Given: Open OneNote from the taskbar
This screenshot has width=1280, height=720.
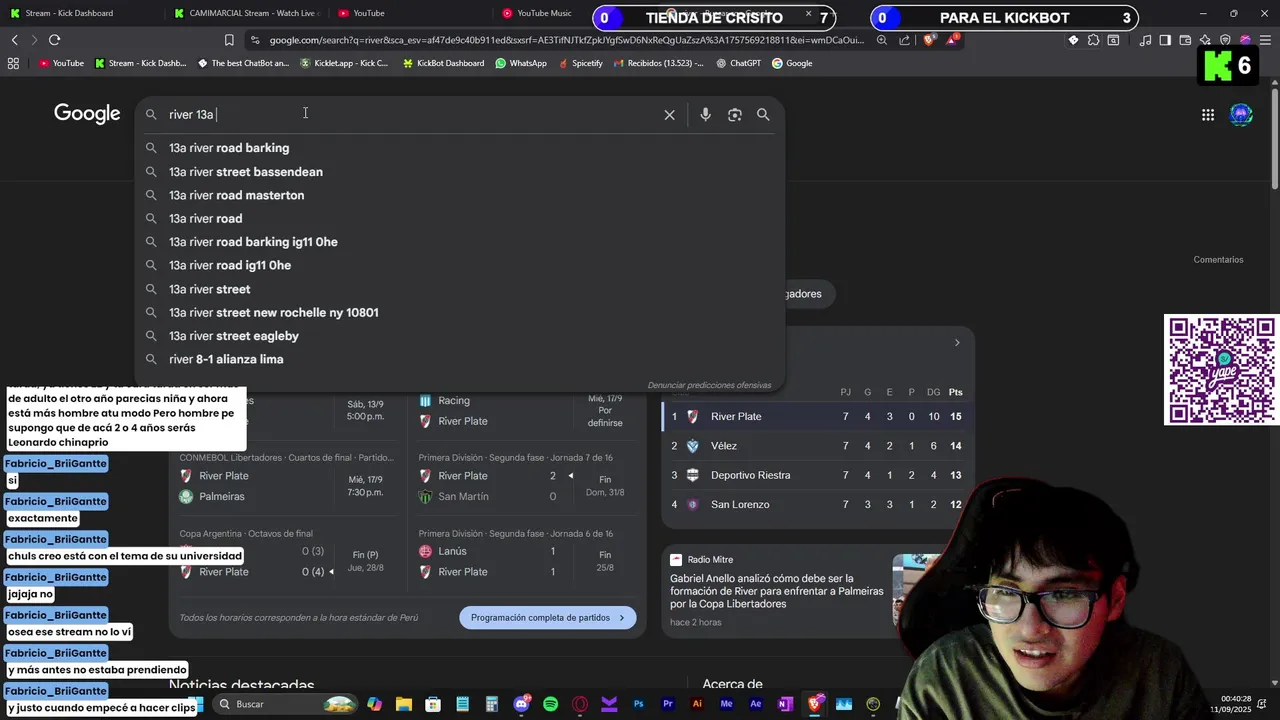Looking at the screenshot, I should coord(785,704).
